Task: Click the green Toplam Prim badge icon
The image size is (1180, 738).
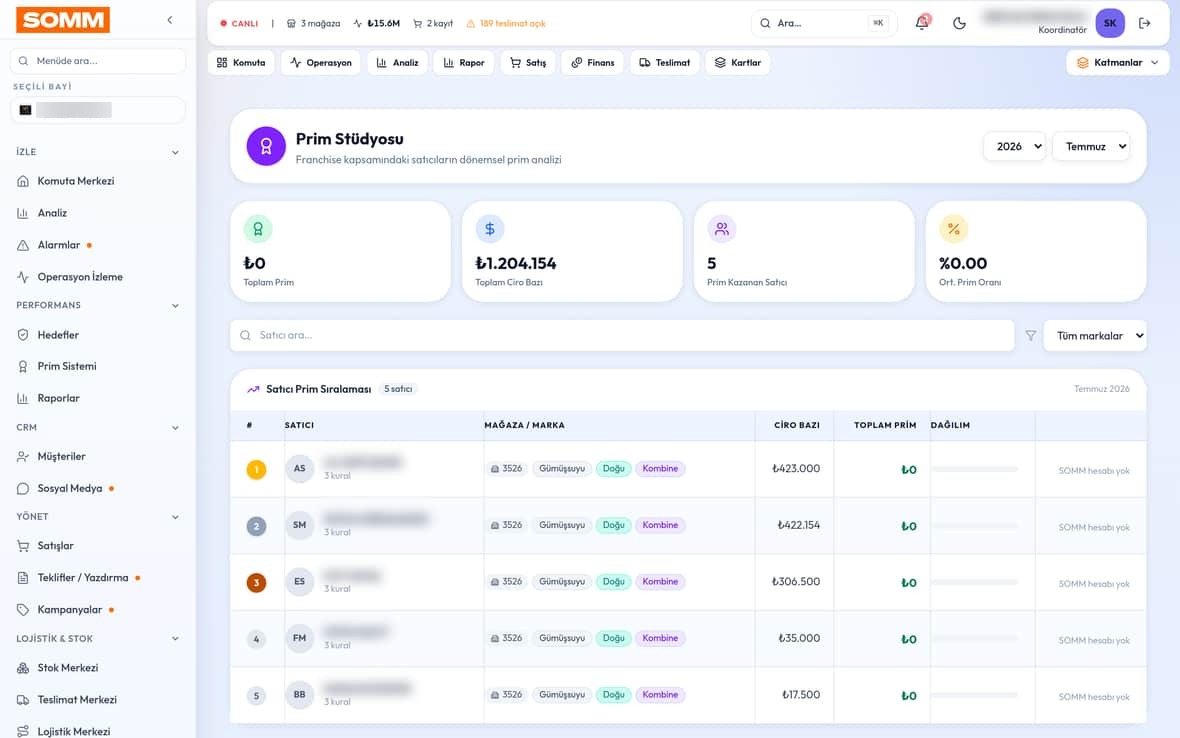Action: pyautogui.click(x=258, y=229)
